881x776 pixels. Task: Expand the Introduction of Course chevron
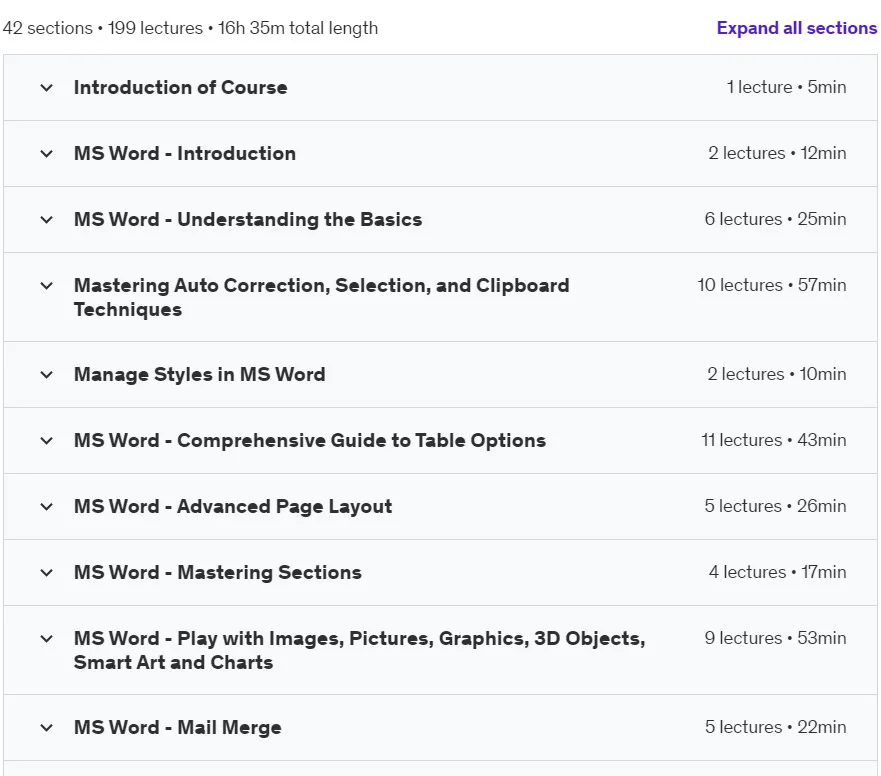[47, 88]
